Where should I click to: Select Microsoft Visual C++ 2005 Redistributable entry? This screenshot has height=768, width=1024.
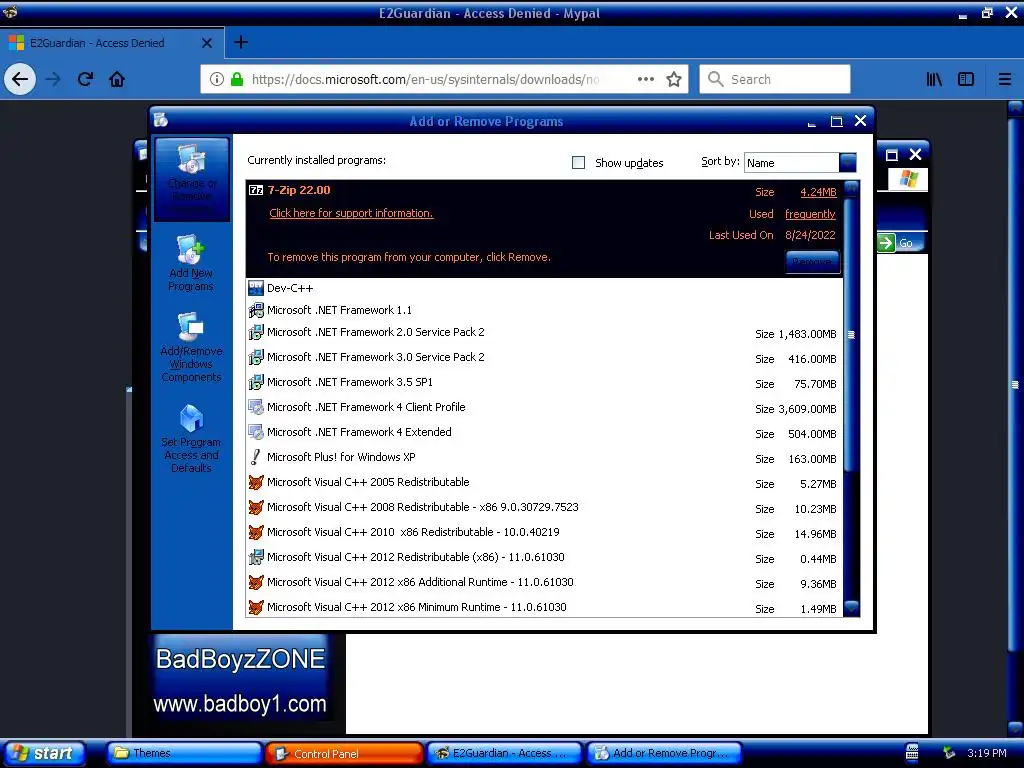point(545,483)
